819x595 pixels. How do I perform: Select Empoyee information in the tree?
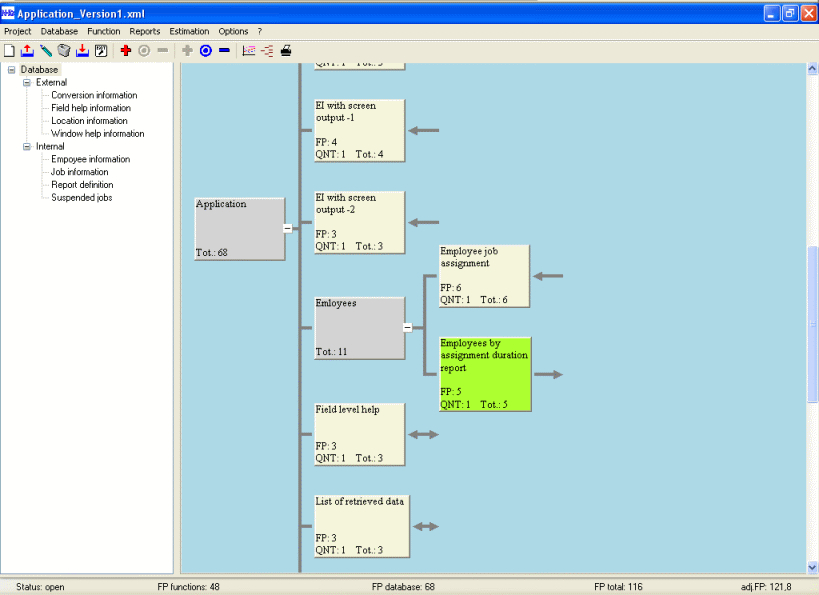(90, 159)
